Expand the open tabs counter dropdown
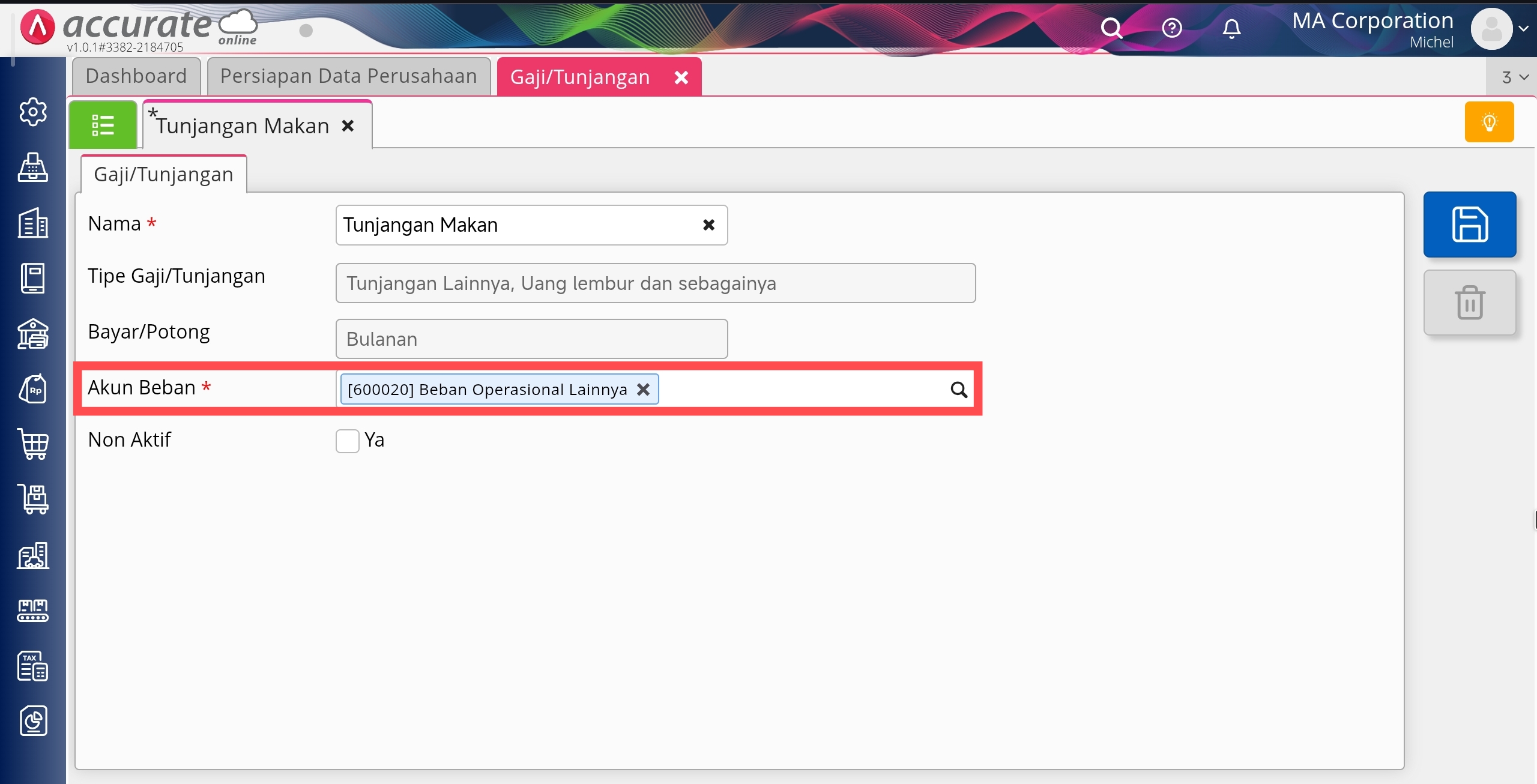This screenshot has width=1537, height=784. pyautogui.click(x=1514, y=77)
